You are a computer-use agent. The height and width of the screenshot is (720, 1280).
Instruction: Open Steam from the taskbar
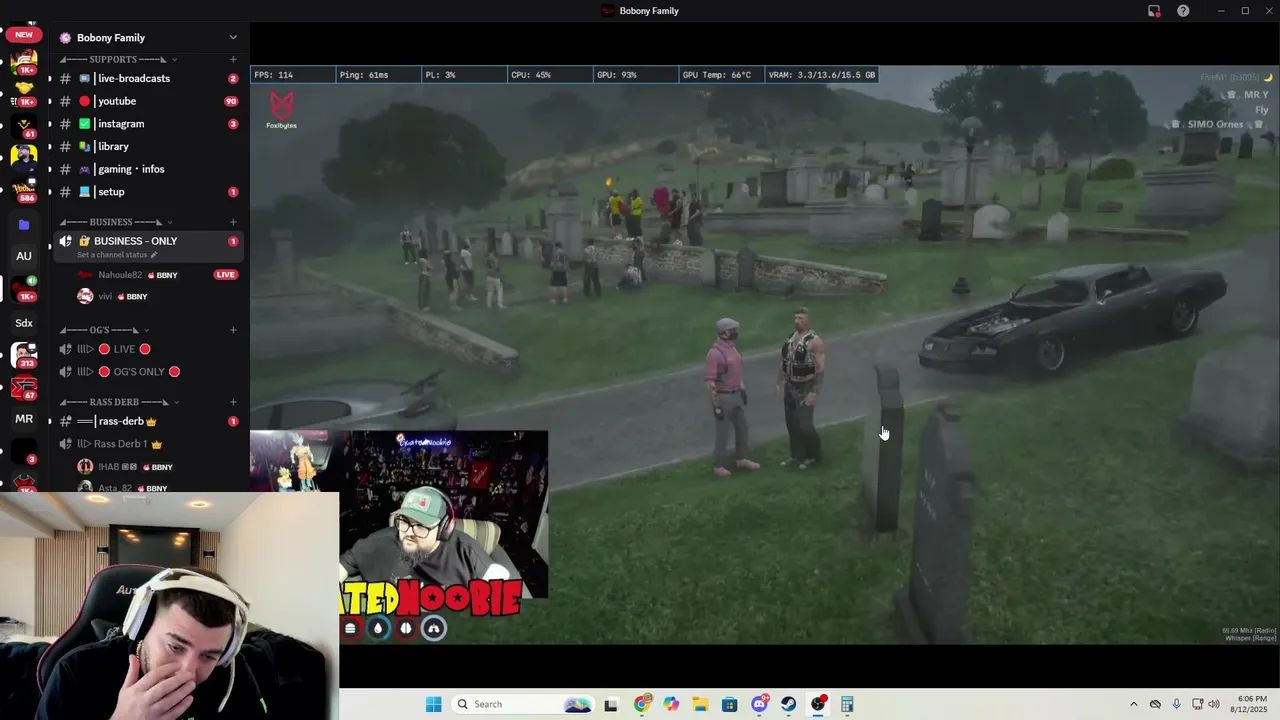pyautogui.click(x=788, y=704)
